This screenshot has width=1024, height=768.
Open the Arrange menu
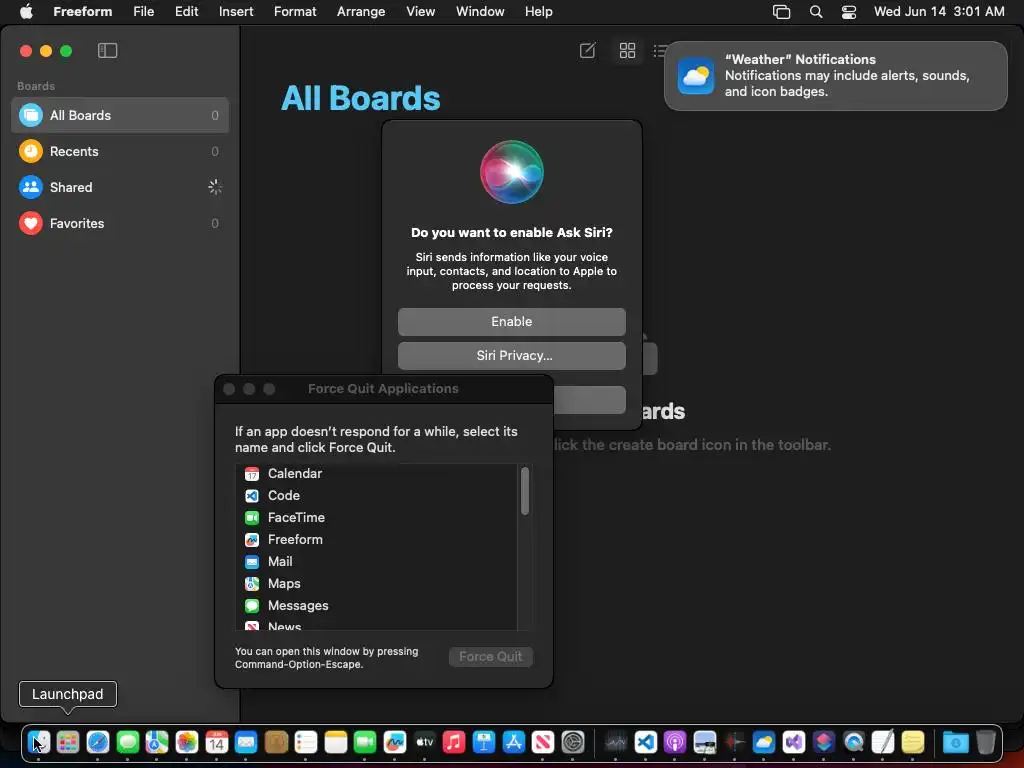(x=360, y=12)
